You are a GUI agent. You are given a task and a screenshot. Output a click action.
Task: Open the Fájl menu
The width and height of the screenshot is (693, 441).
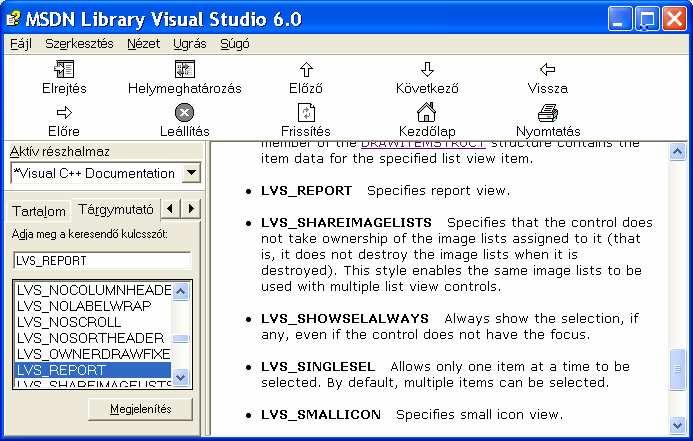(21, 44)
